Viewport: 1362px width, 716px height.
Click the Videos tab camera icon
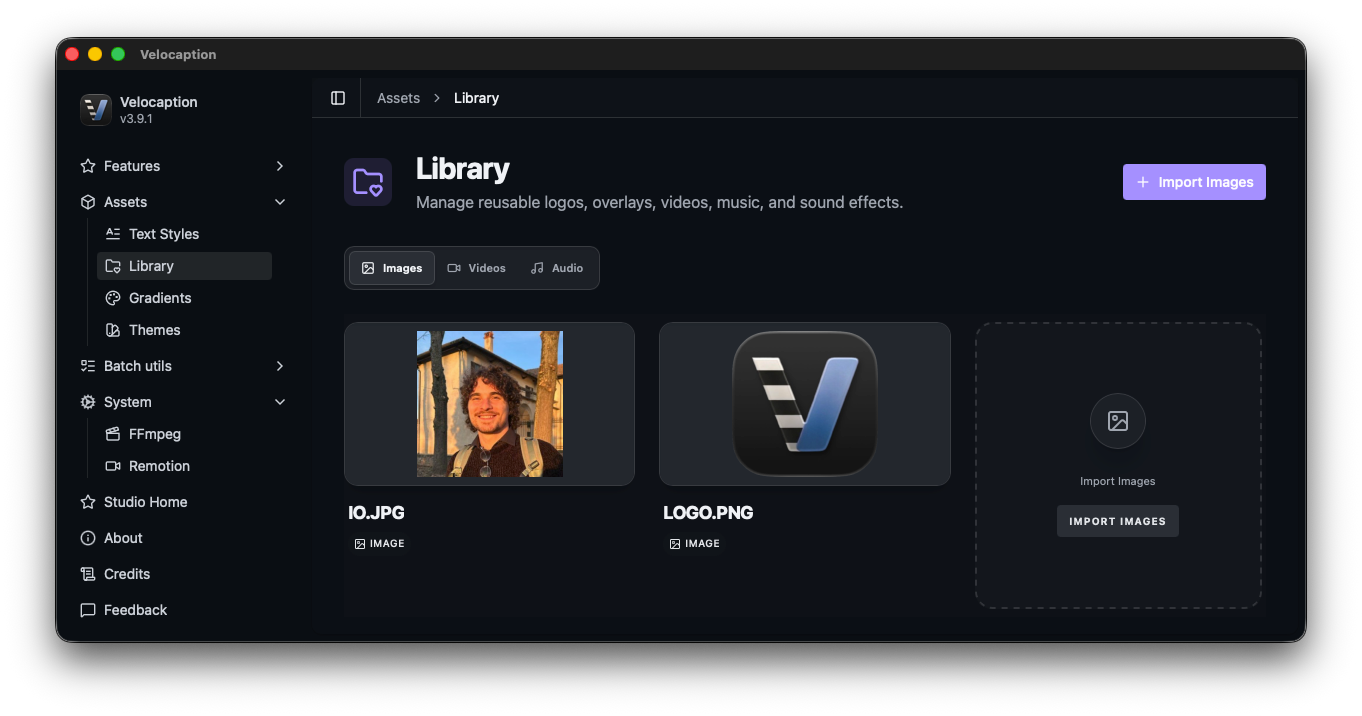(454, 268)
